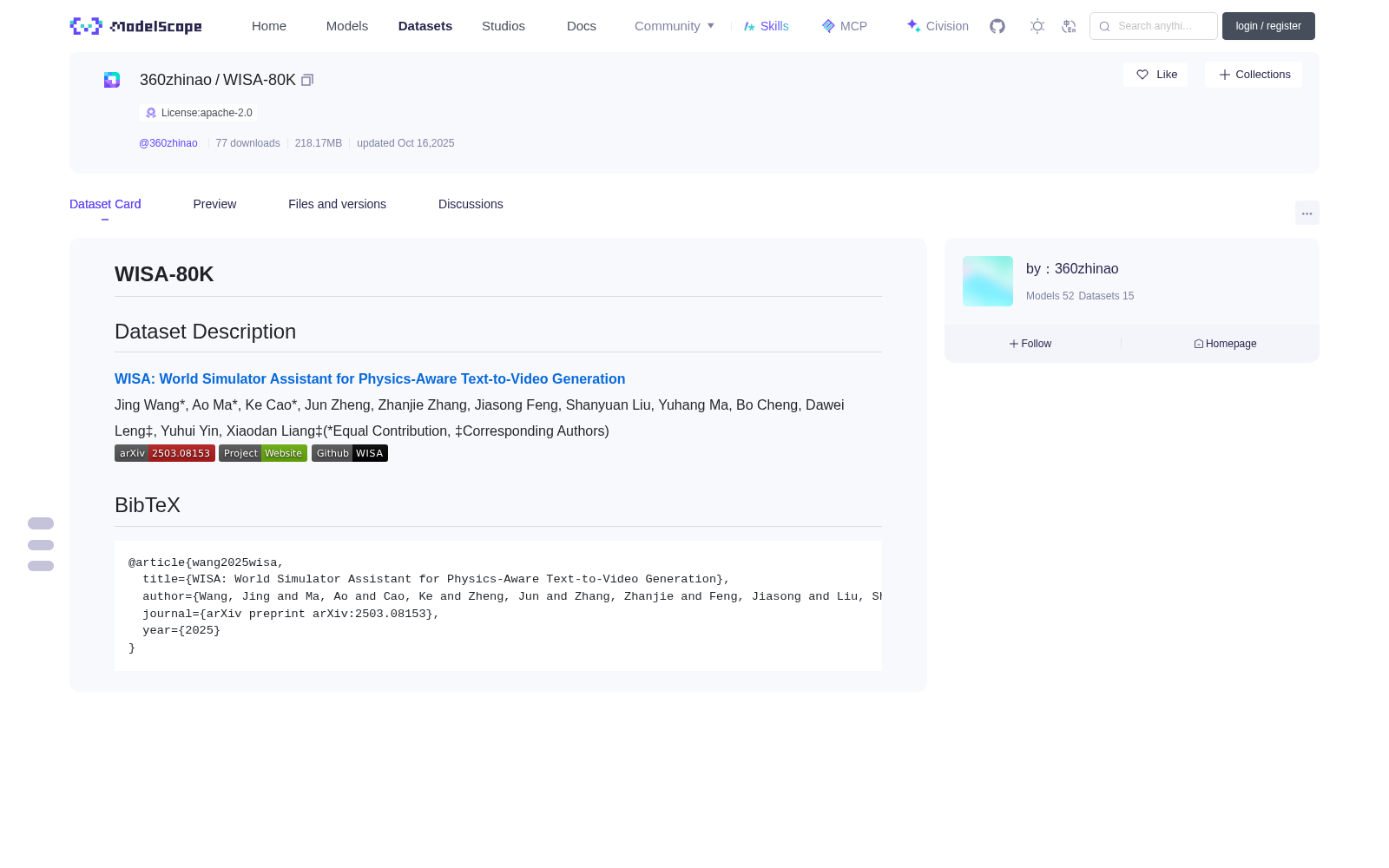Open the Docs page
This screenshot has height=868, width=1389.
582,26
